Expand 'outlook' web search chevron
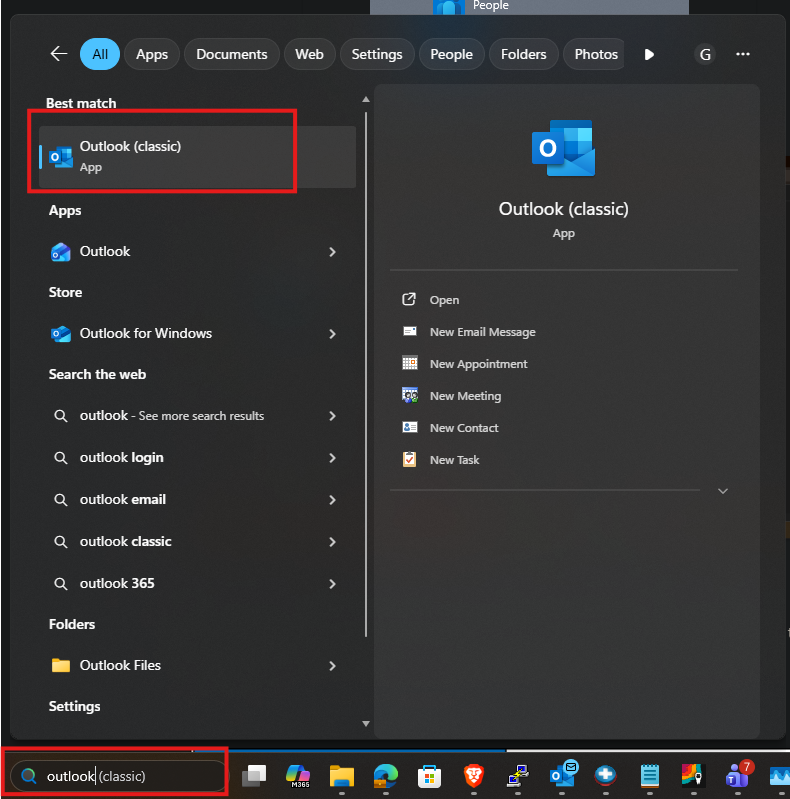790x799 pixels. pos(332,416)
